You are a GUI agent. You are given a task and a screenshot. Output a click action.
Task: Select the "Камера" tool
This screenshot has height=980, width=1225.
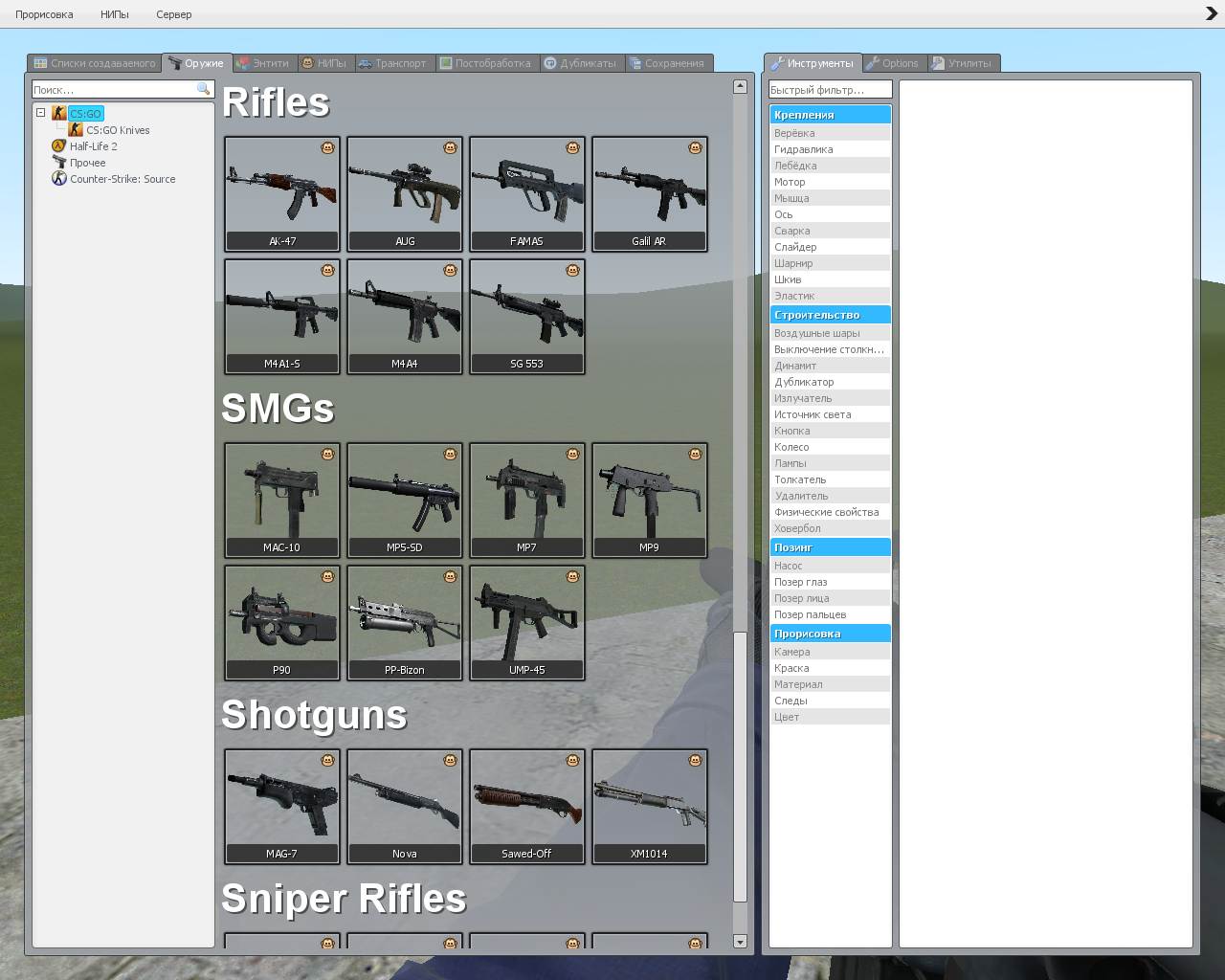(x=831, y=652)
